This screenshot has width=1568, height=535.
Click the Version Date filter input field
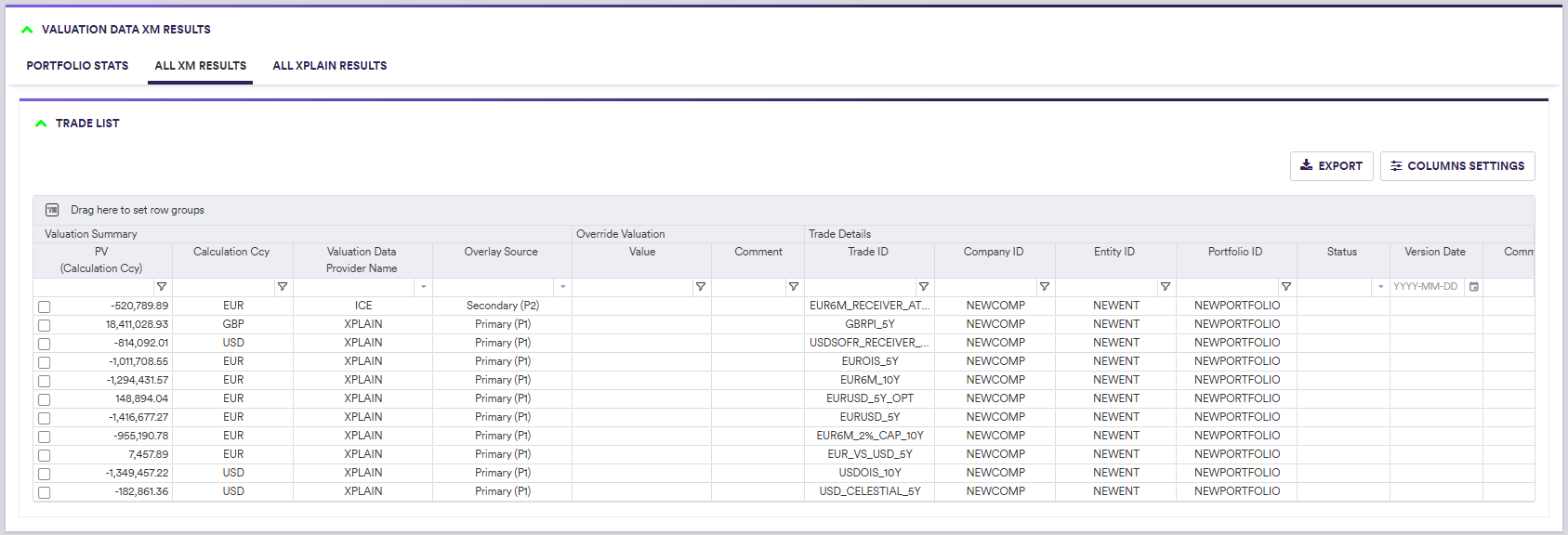(x=1426, y=287)
